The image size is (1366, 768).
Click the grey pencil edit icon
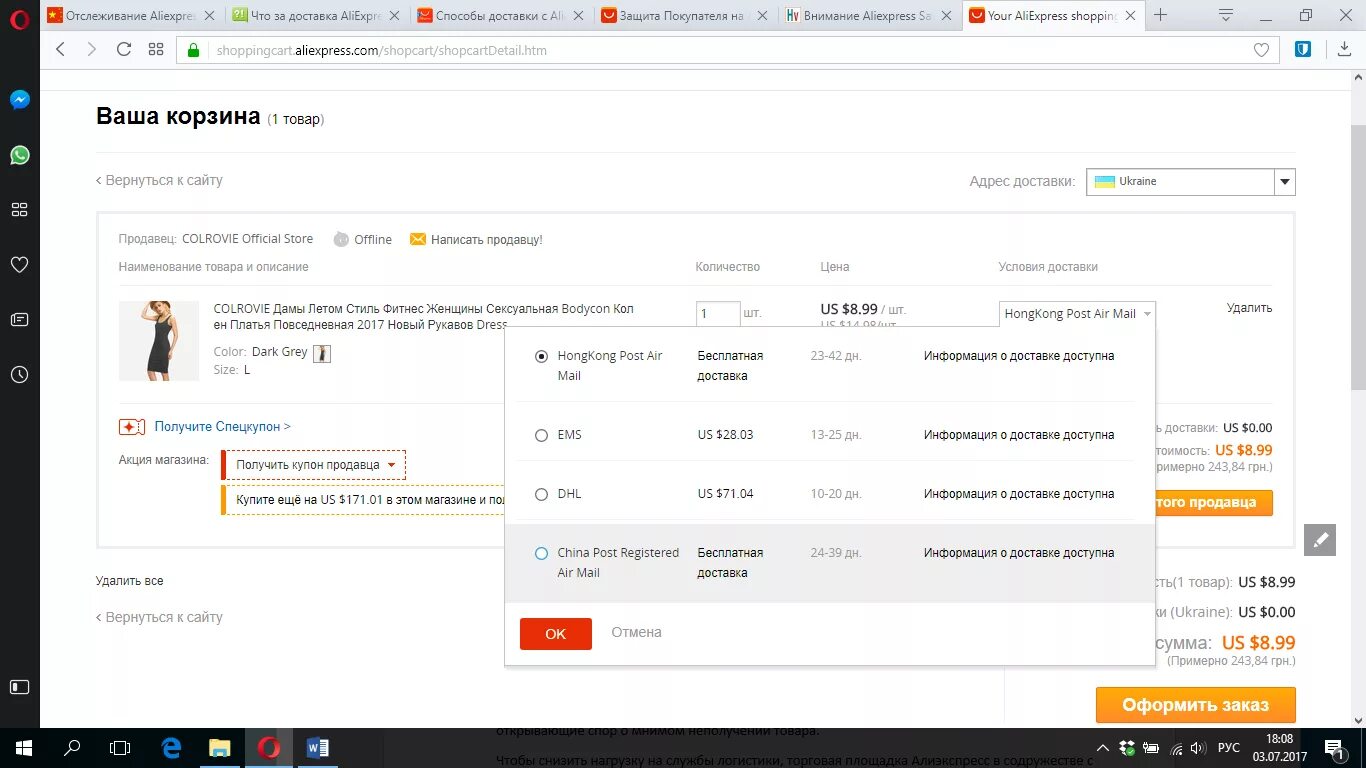(1320, 540)
